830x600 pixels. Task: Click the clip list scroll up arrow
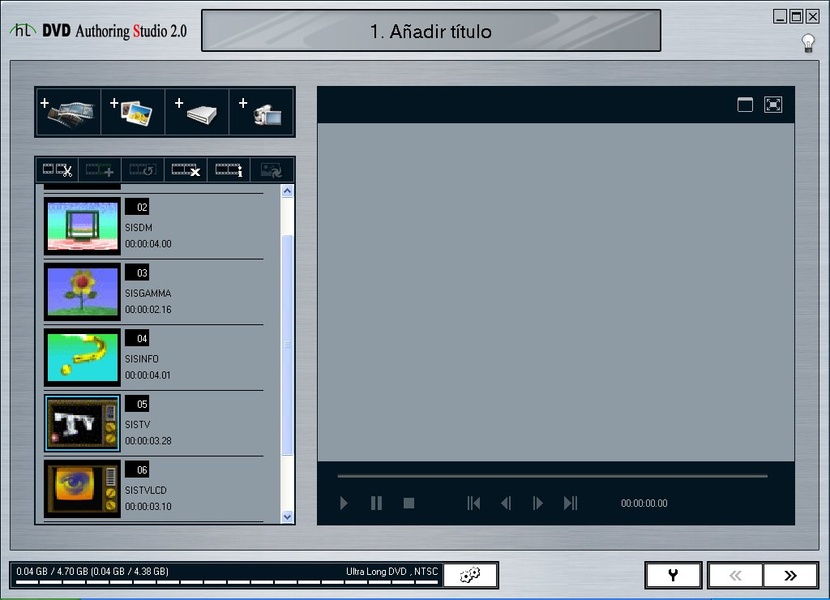click(x=287, y=191)
